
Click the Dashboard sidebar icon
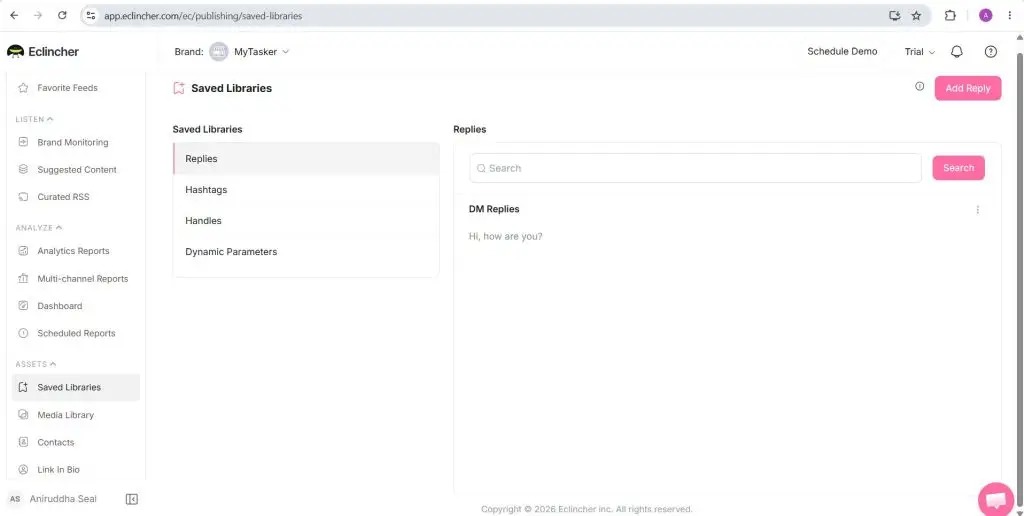point(24,306)
